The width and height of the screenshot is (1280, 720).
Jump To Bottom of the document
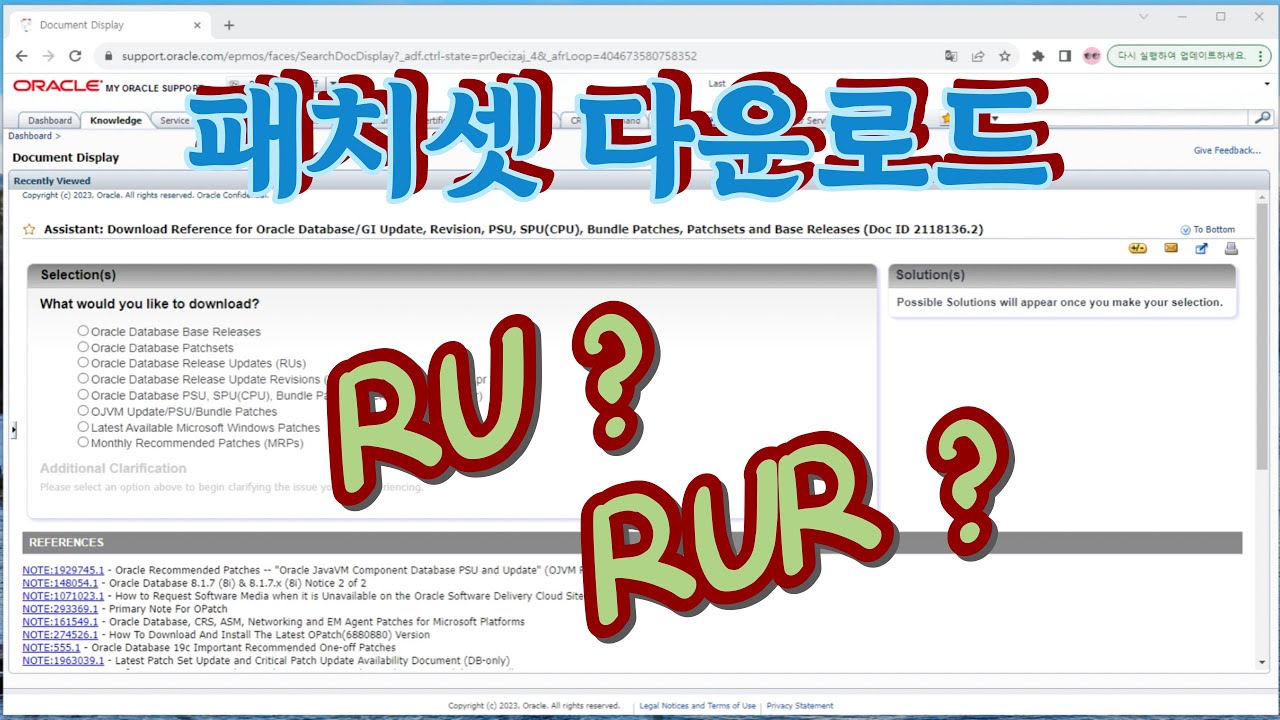coord(1207,230)
